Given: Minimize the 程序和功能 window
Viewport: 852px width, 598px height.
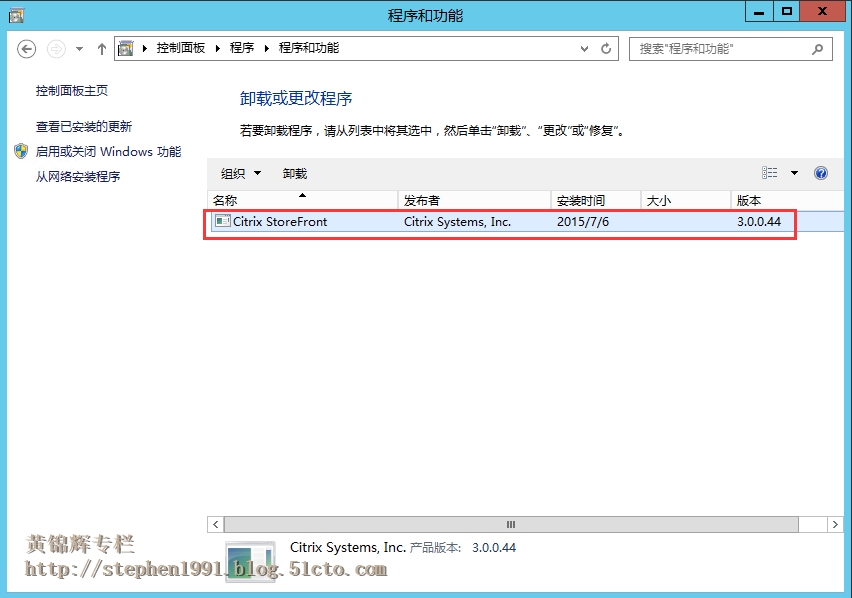Looking at the screenshot, I should [759, 11].
